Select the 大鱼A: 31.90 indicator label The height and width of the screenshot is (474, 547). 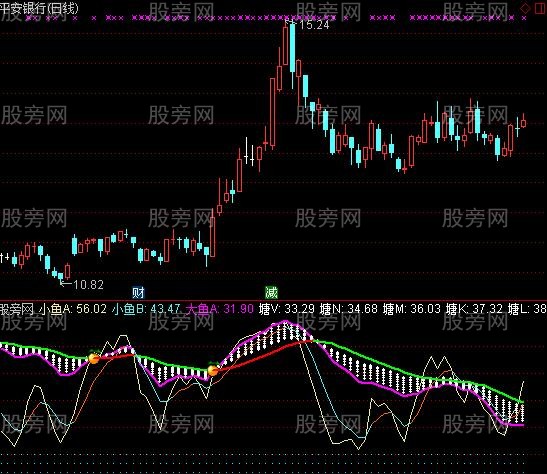coord(220,309)
